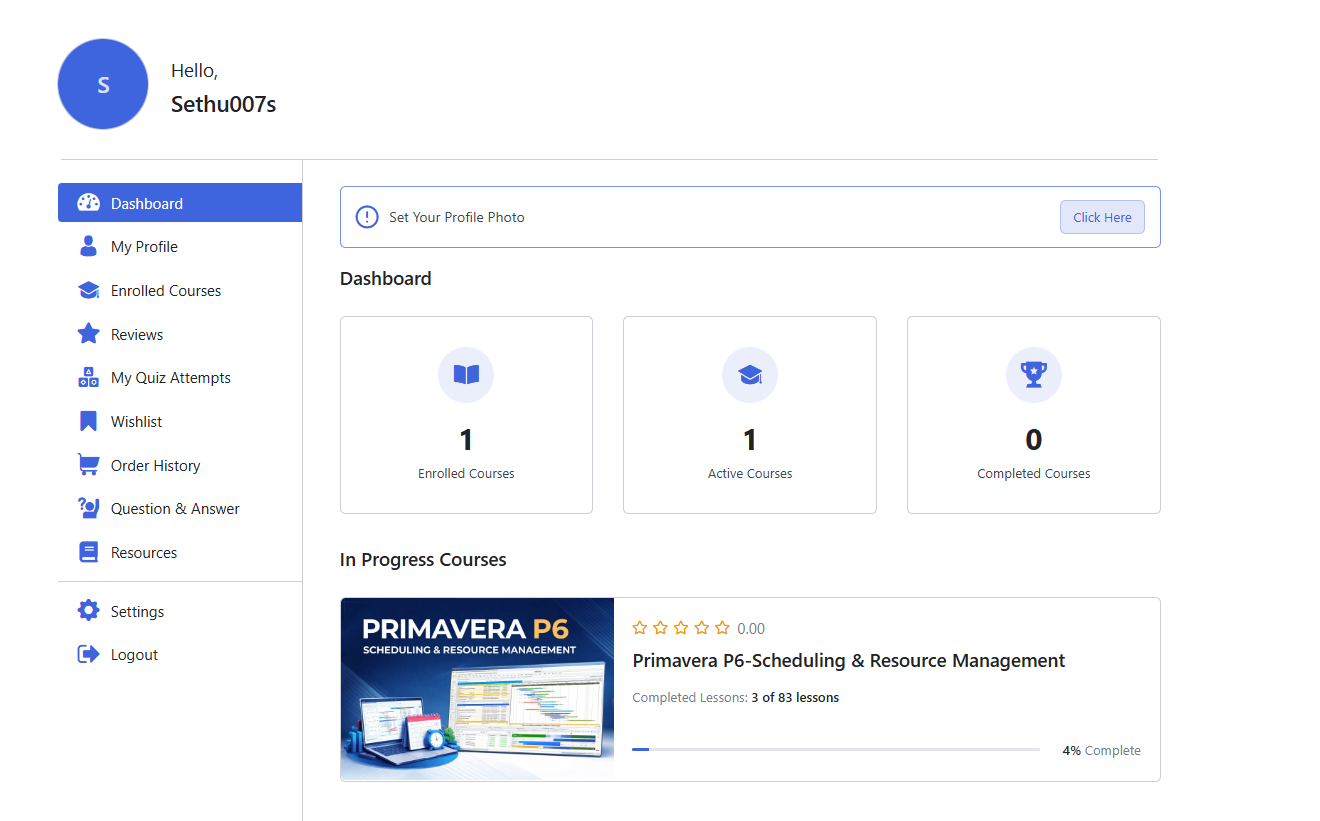Open the Primavera P6 course title link
The width and height of the screenshot is (1320, 821).
pos(848,660)
